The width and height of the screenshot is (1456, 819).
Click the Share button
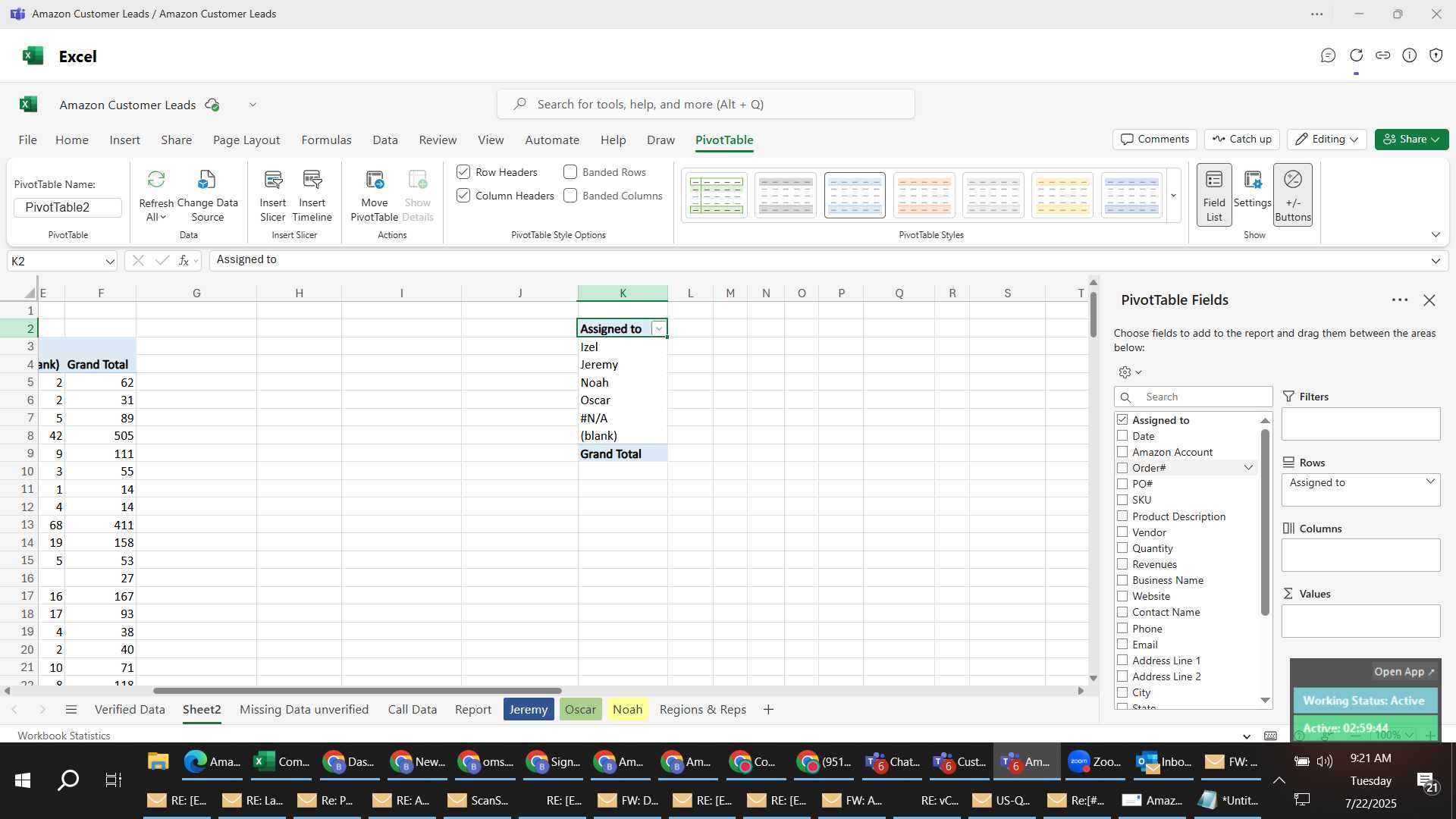click(1411, 140)
